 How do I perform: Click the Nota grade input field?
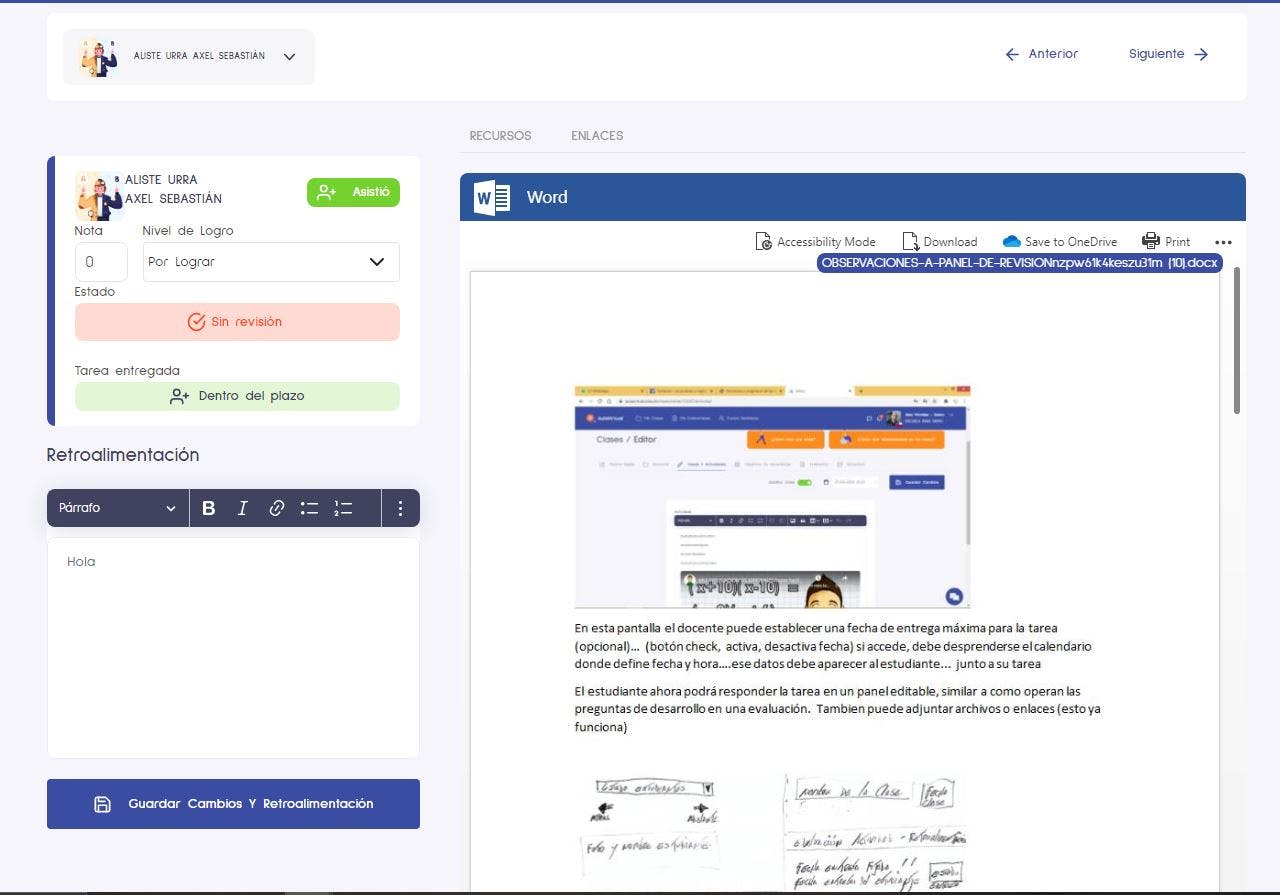101,262
